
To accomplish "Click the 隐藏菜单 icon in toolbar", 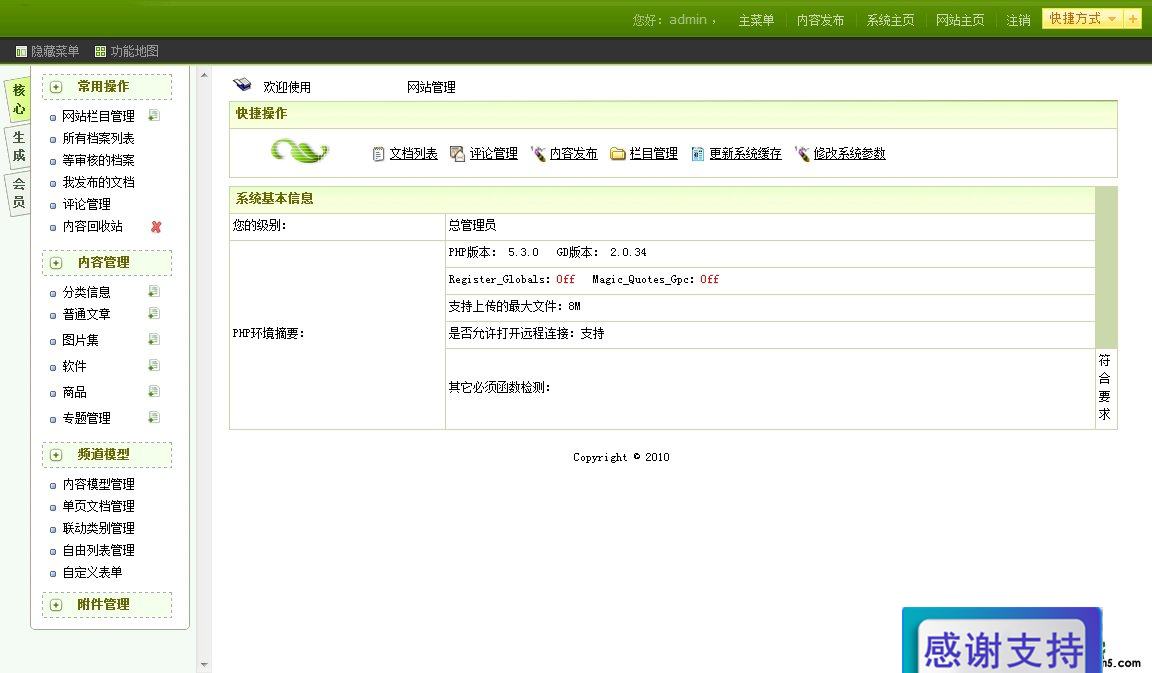I will coord(21,51).
